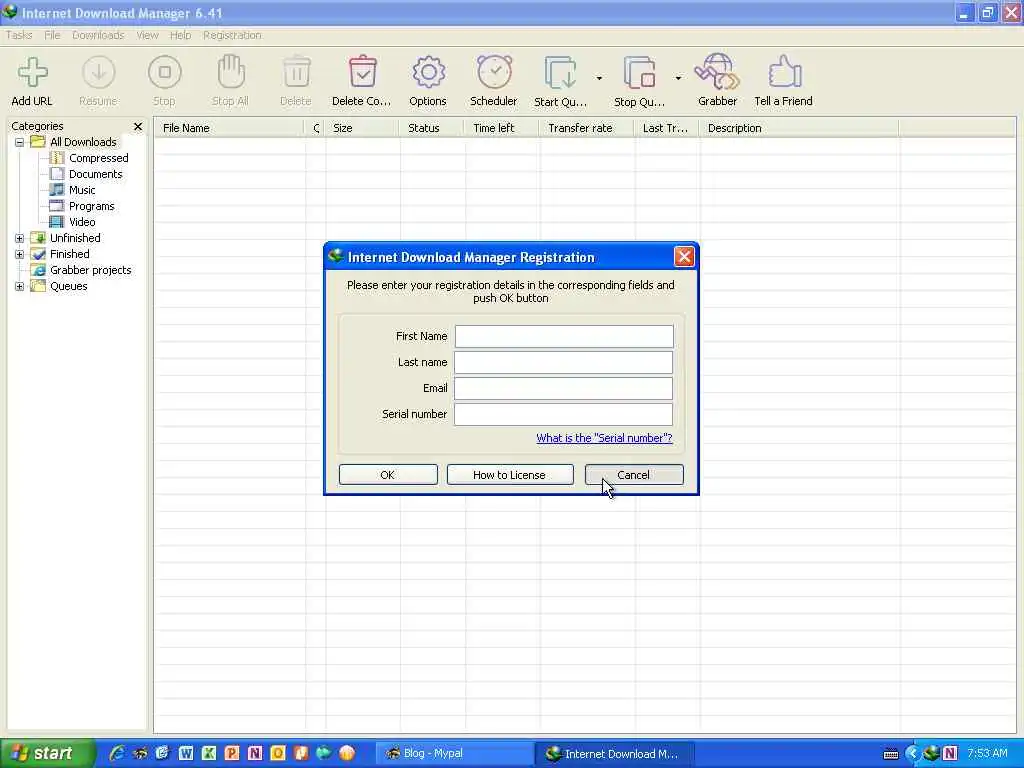Select the Video category

pos(82,222)
